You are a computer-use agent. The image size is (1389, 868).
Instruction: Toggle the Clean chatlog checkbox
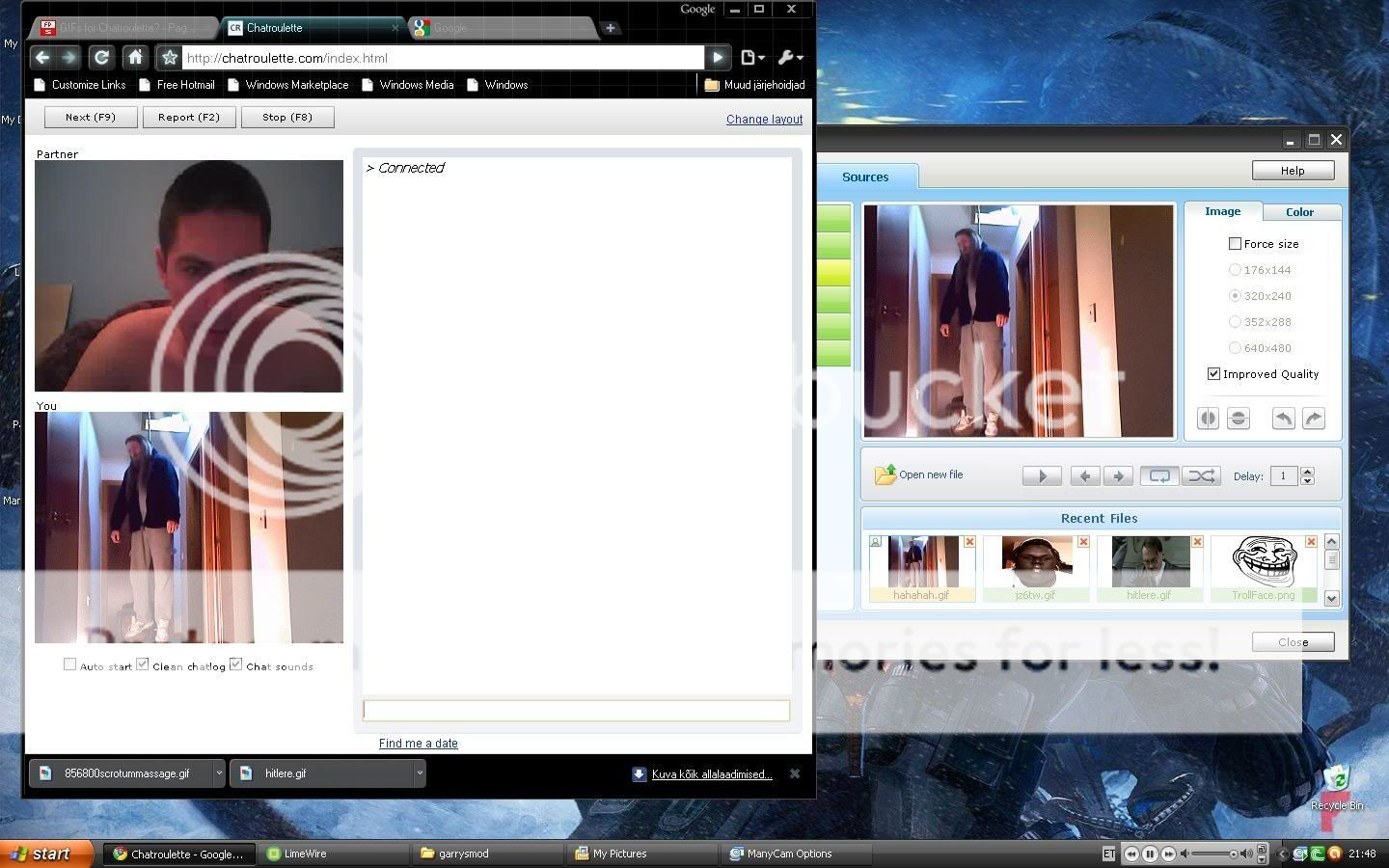point(143,665)
